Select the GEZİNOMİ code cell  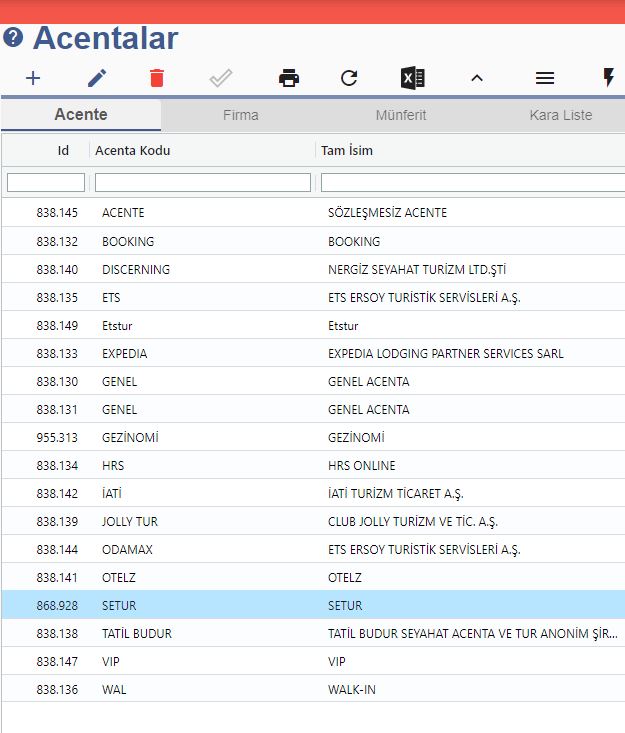130,438
